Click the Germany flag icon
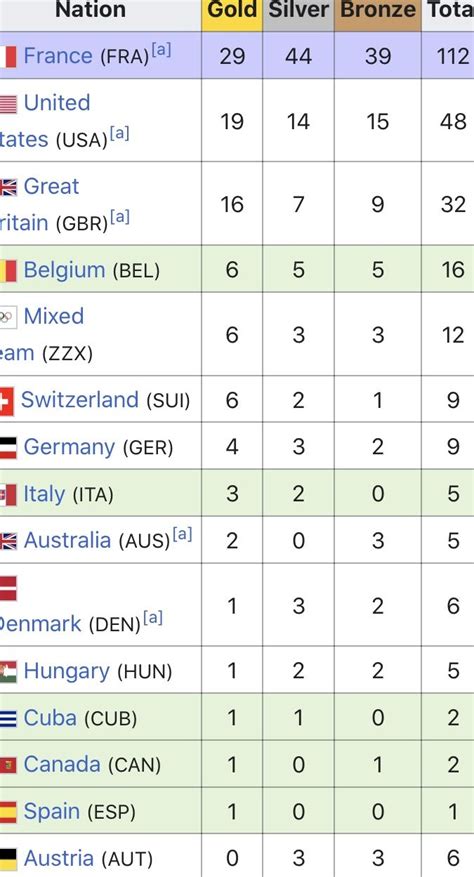This screenshot has height=877, width=474. pos(8,448)
